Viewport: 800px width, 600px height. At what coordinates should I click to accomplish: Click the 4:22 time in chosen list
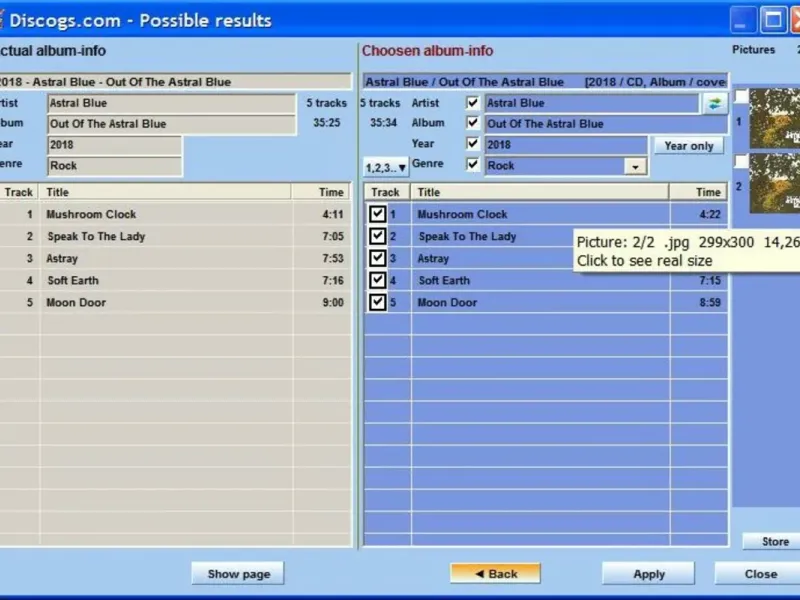tap(710, 214)
